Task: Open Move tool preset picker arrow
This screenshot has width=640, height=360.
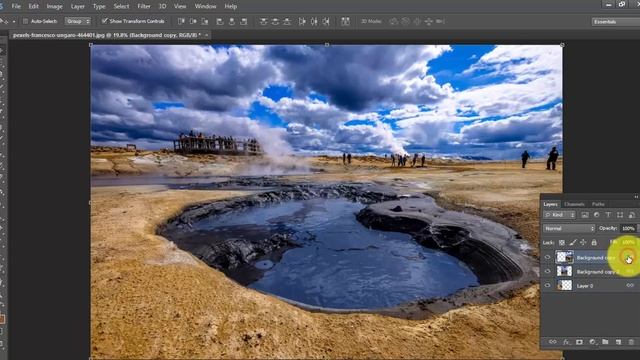Action: pyautogui.click(x=14, y=21)
